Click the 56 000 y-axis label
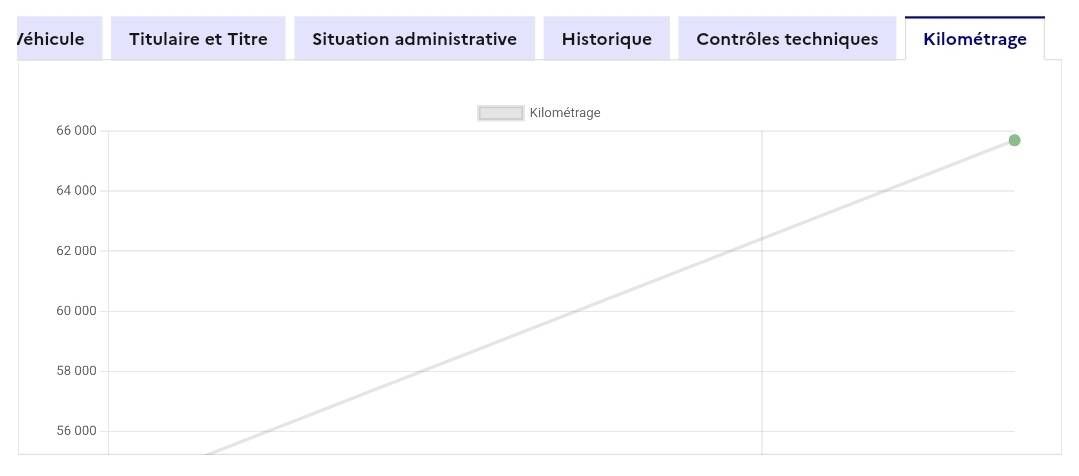Viewport: 1079px width, 476px height. (x=76, y=431)
